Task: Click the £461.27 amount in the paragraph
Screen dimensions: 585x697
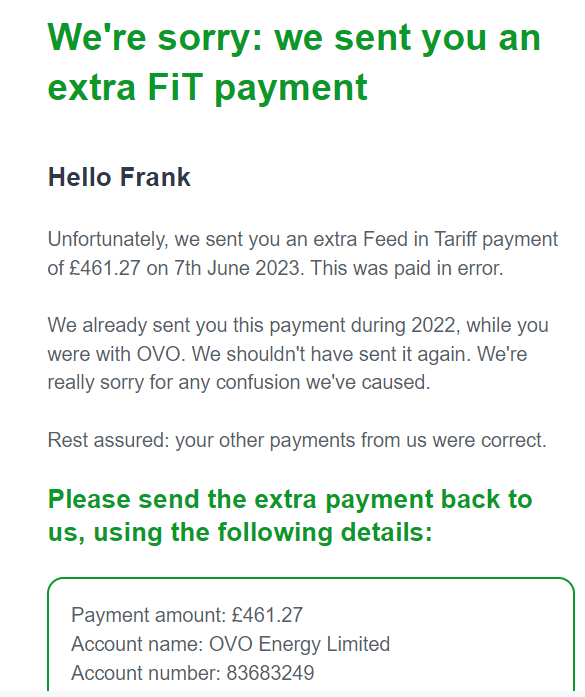Action: coord(105,268)
